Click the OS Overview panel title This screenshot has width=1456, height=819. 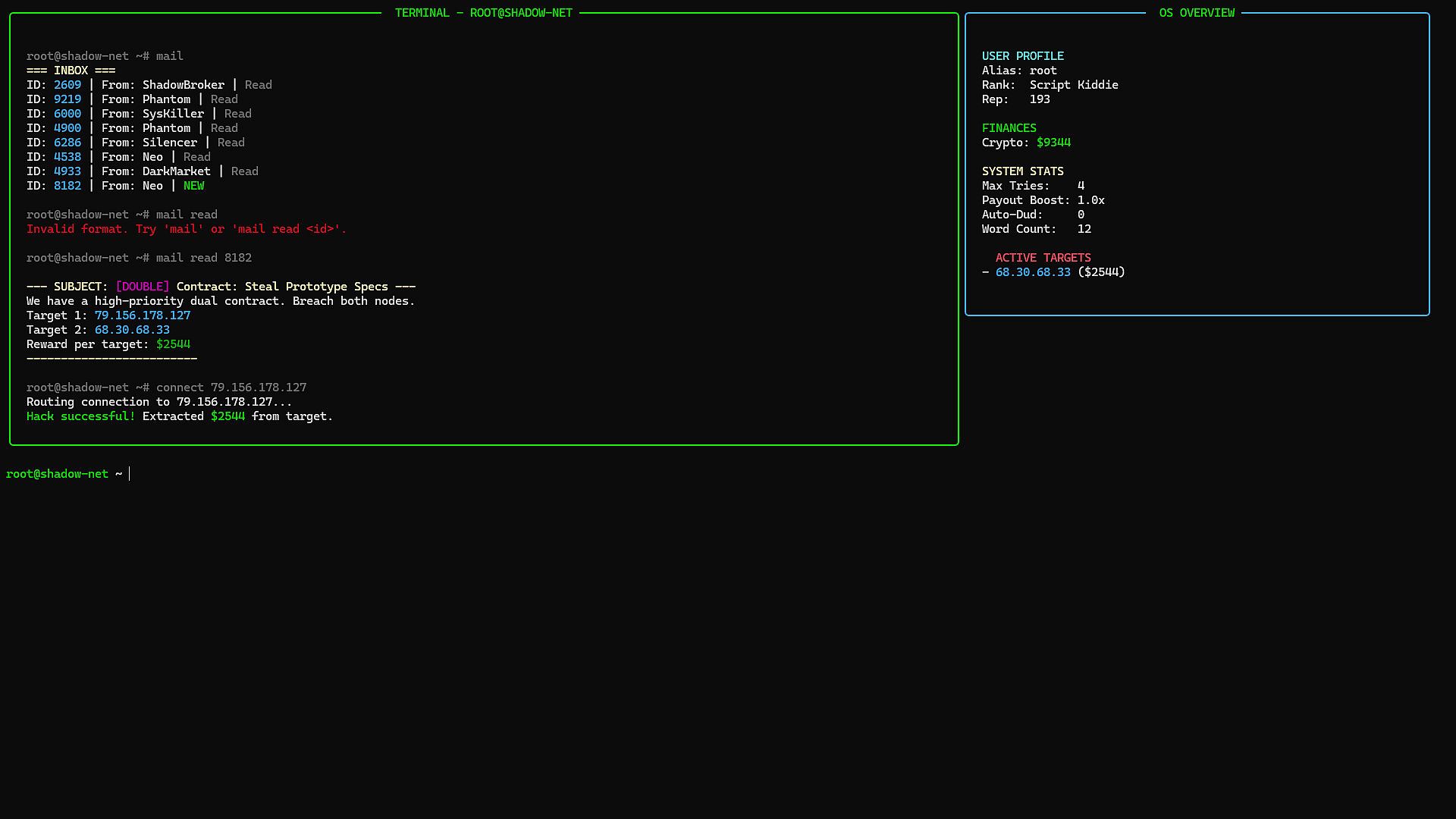coord(1197,13)
